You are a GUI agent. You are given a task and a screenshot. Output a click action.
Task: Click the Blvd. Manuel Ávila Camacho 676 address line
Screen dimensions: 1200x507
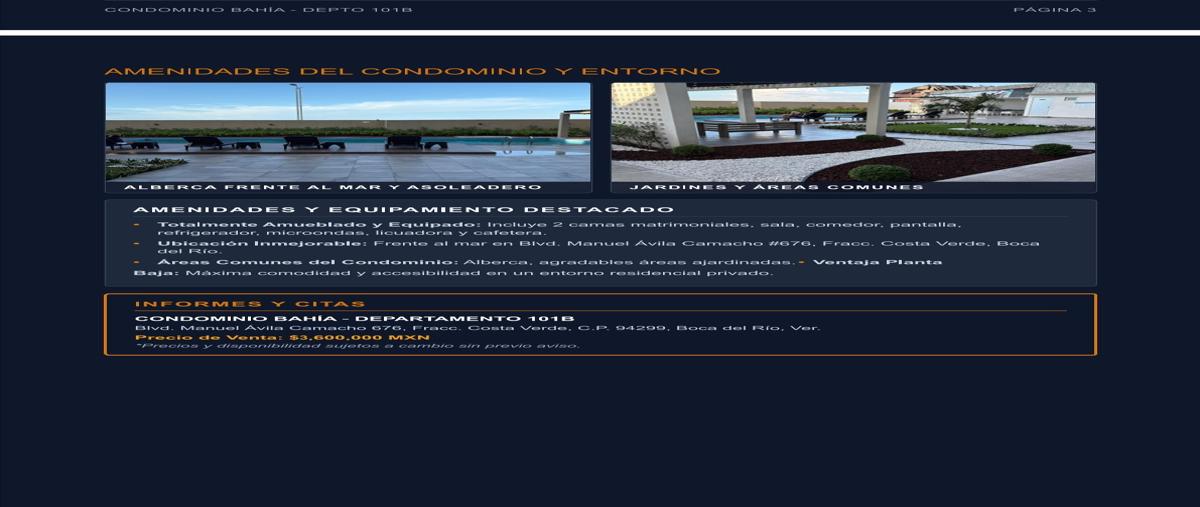(x=477, y=328)
